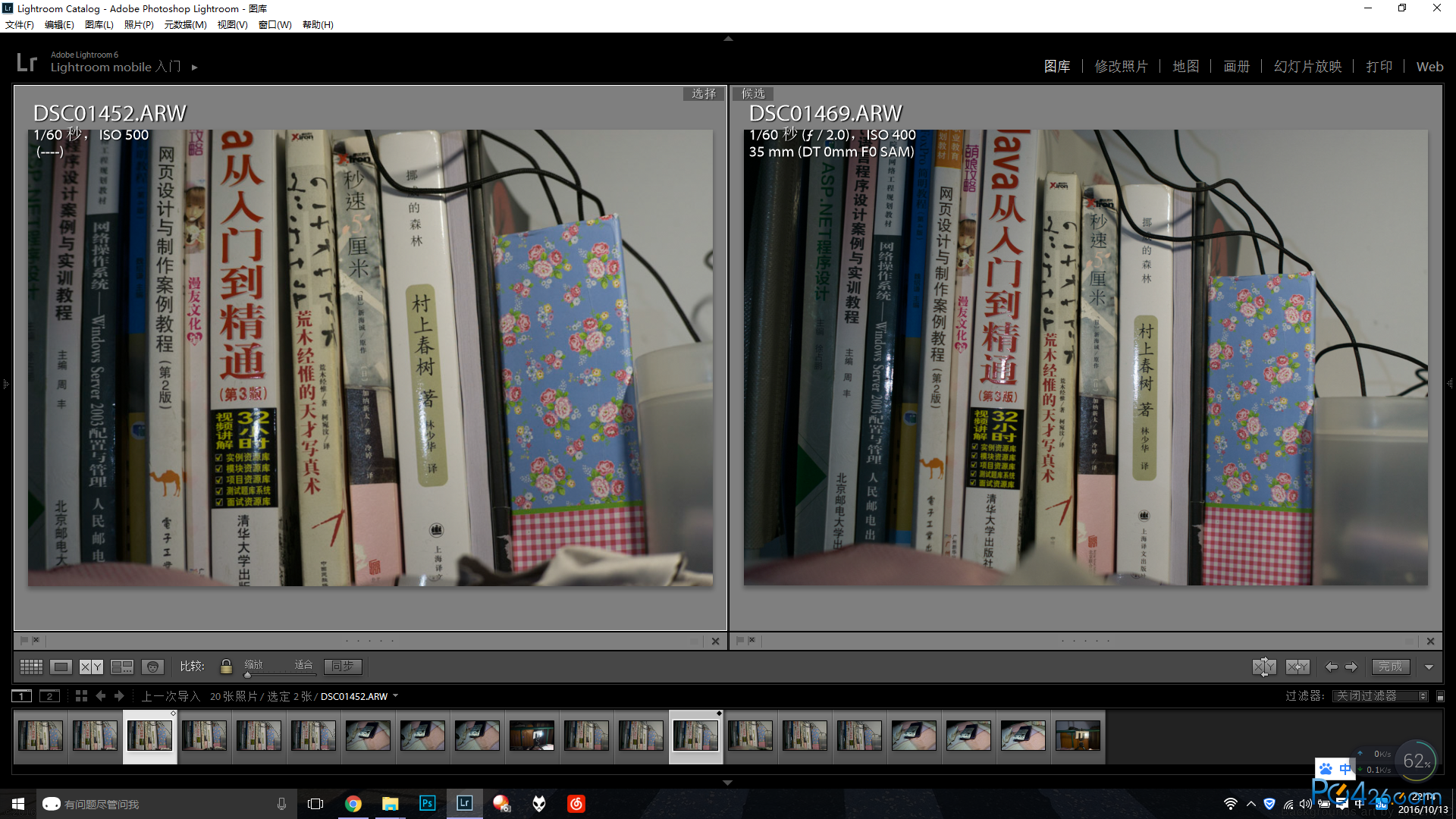Toggle the link focus lock icon
Screen dimensions: 1456x819
coord(226,667)
